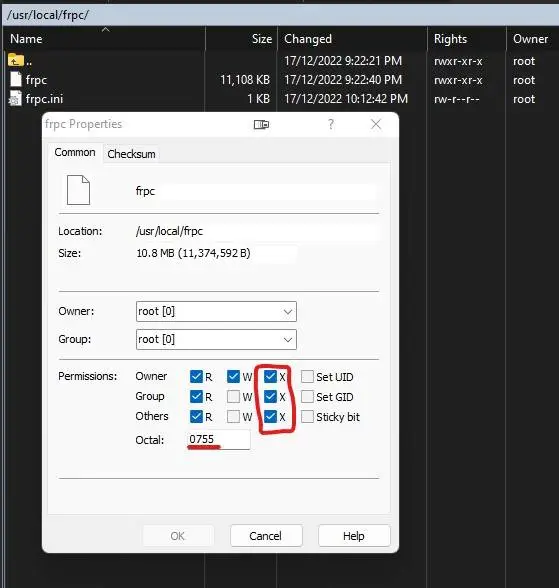Toggle Others read permission checkbox
The height and width of the screenshot is (588, 559).
point(196,416)
